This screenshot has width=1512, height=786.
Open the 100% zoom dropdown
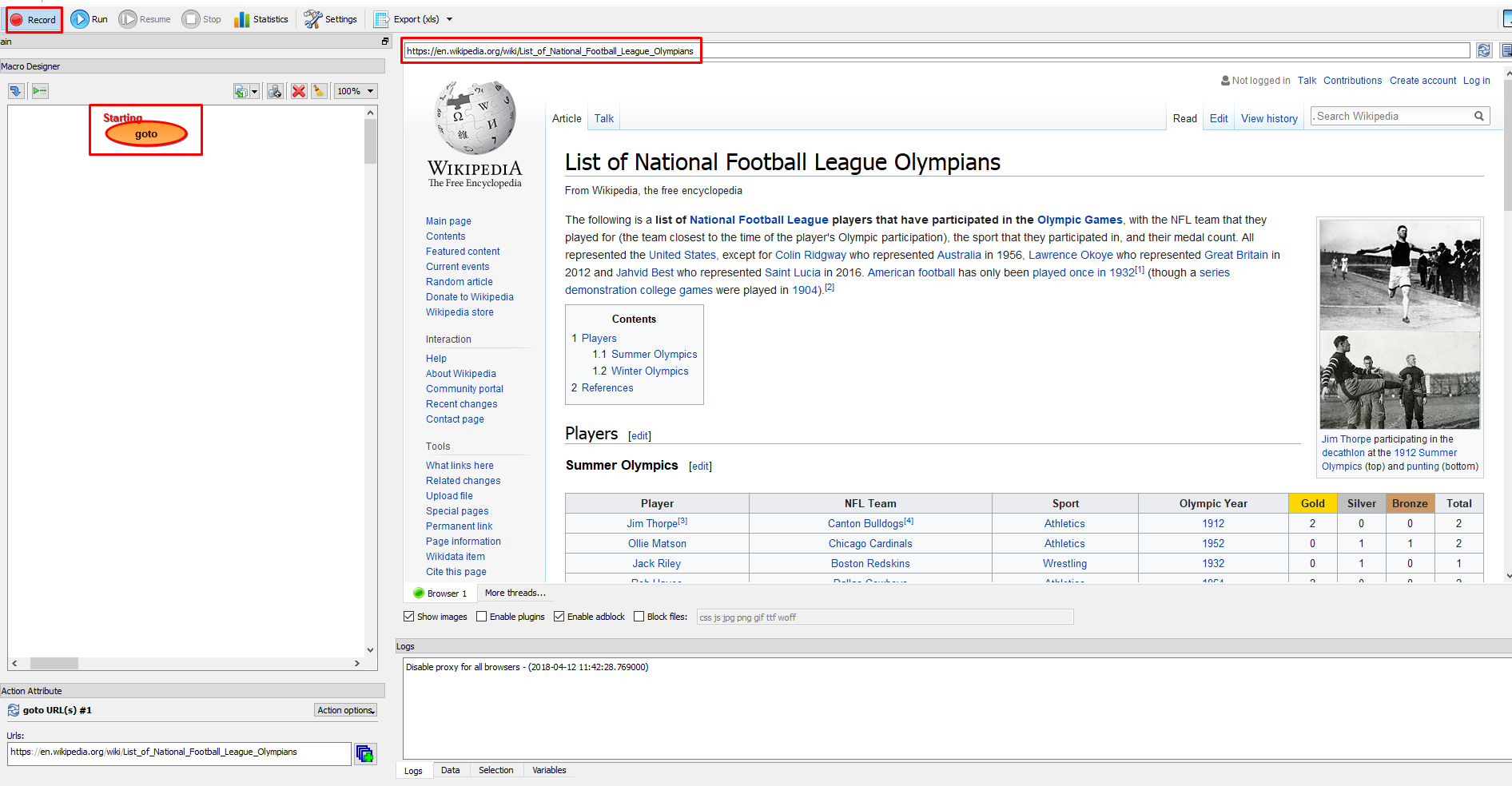point(356,91)
